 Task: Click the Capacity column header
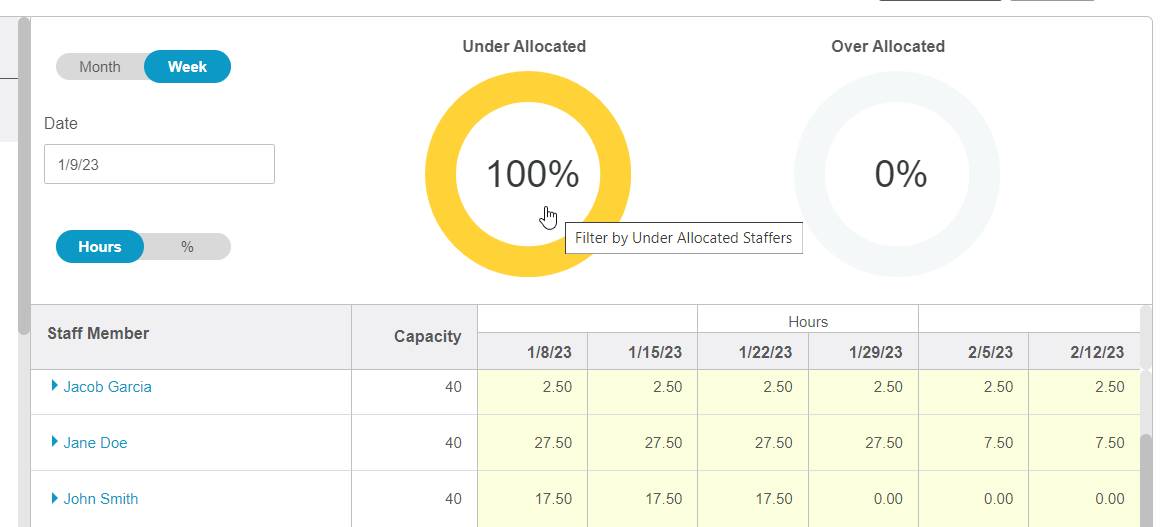point(427,337)
